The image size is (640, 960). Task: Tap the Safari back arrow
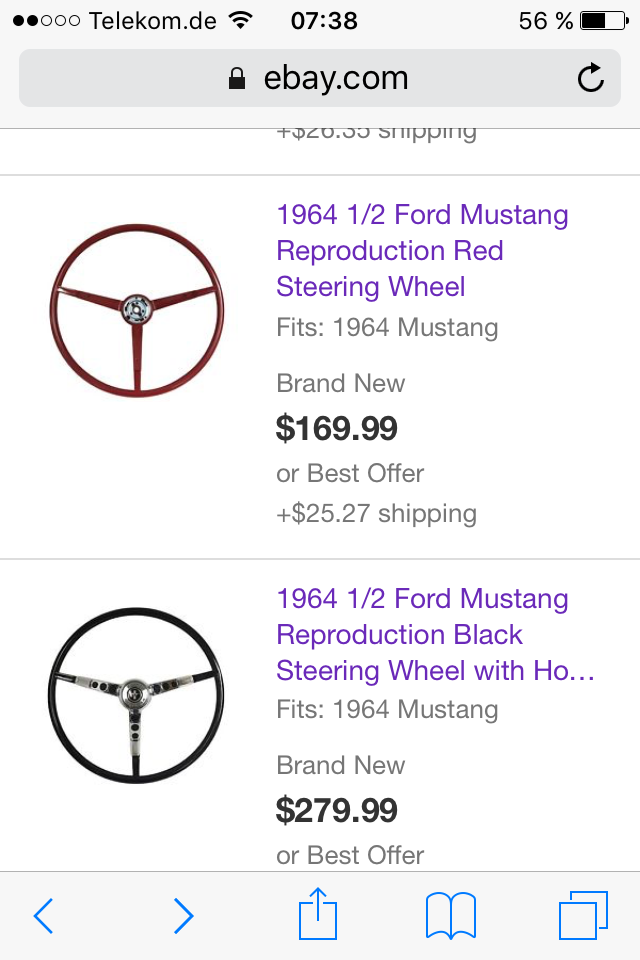point(43,915)
